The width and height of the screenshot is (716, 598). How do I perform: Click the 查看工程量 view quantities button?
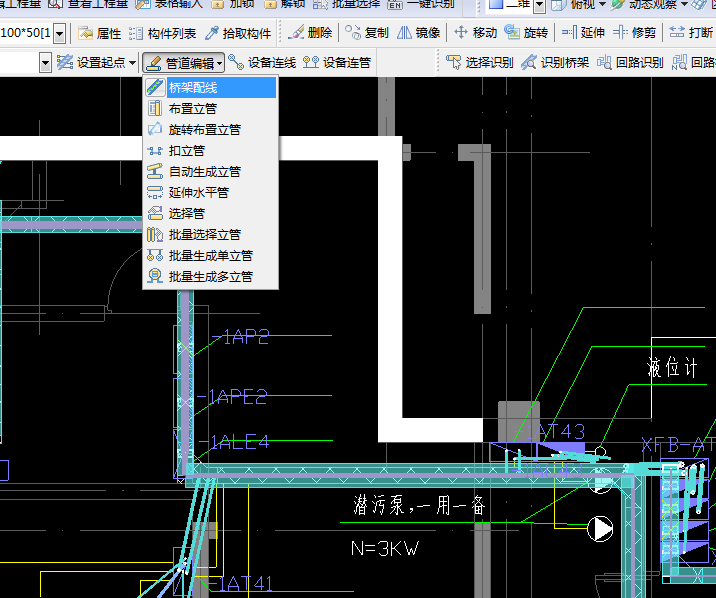click(x=88, y=4)
